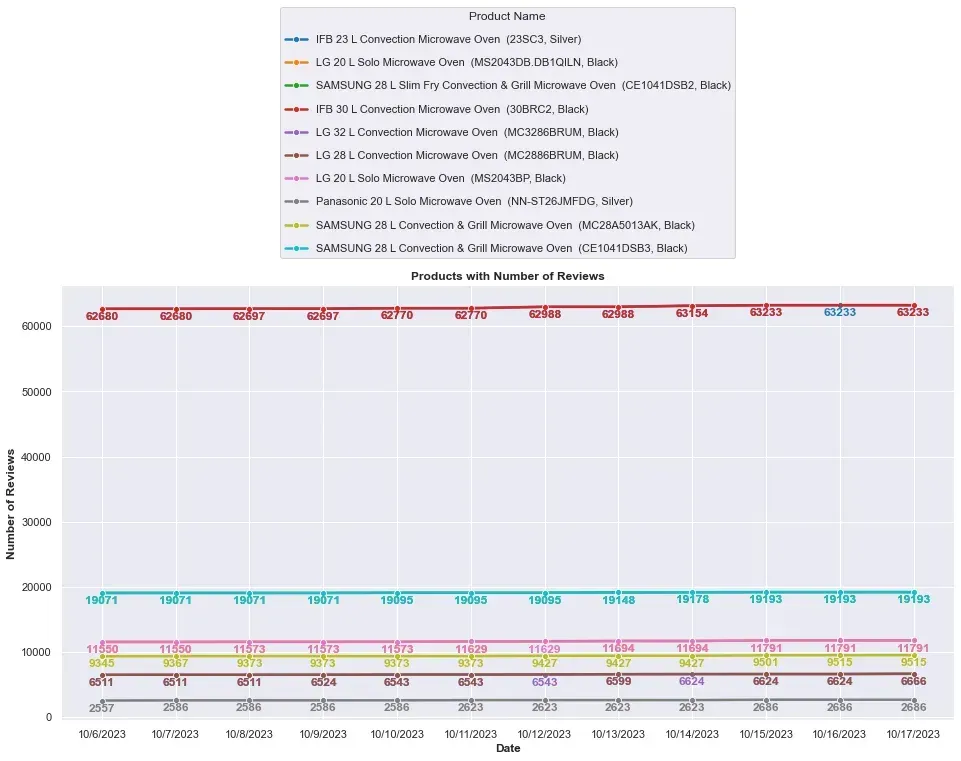The image size is (961, 761).
Task: Click the cyan line swatch beside CE1041DSB3
Action: pyautogui.click(x=297, y=248)
